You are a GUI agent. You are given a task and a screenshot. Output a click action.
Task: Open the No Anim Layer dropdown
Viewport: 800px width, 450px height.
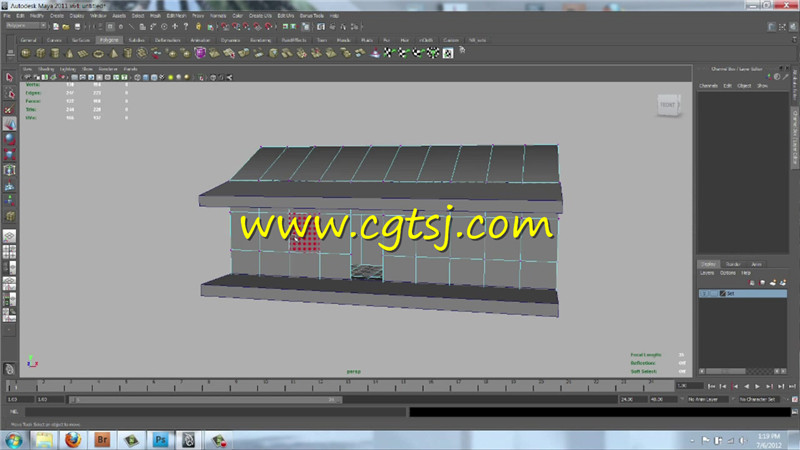706,399
